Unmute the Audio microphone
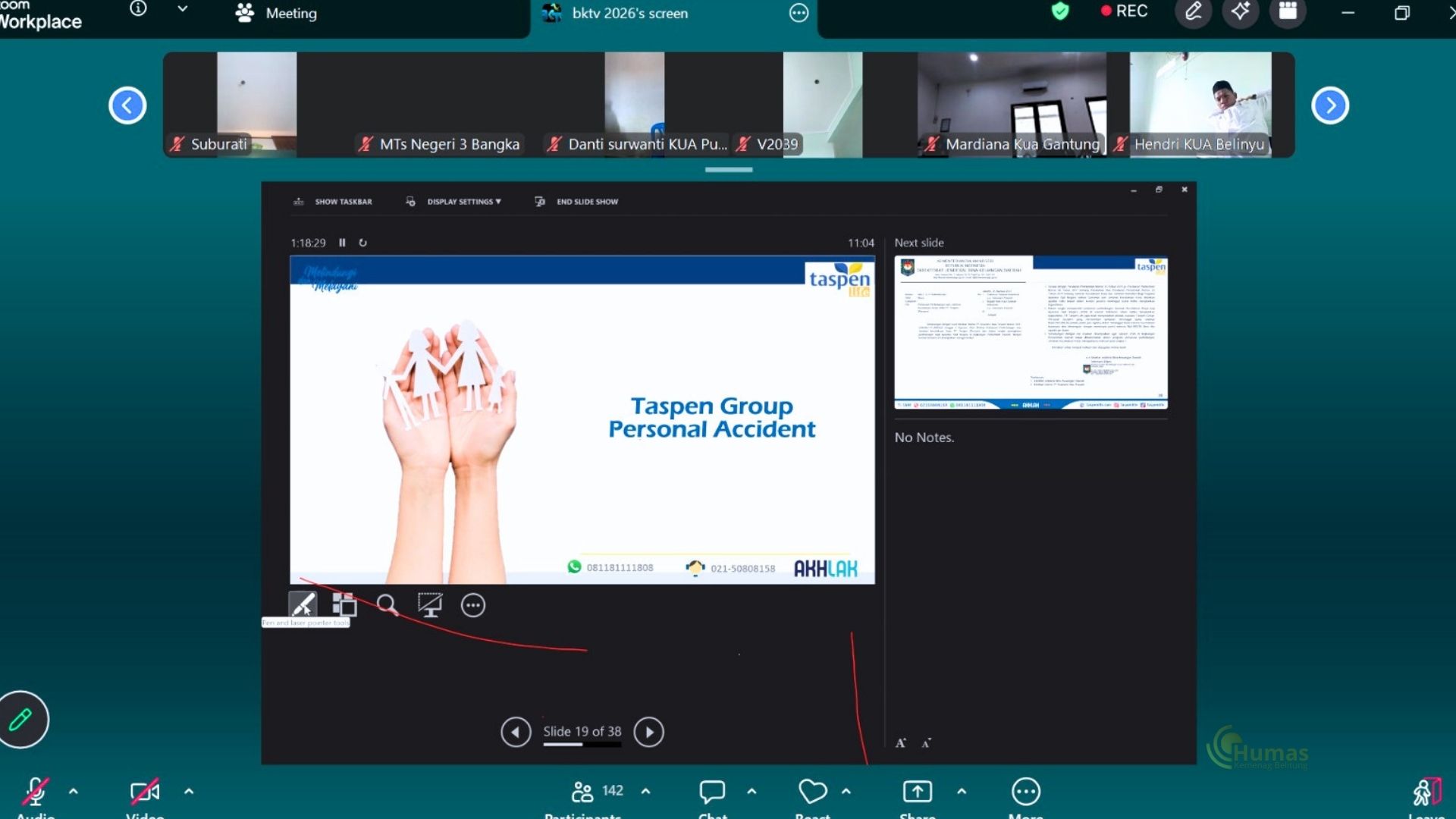Screen dimensions: 1456x819 click(x=35, y=792)
